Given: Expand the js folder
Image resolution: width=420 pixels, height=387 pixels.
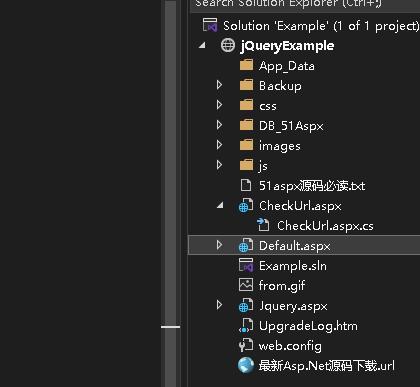Looking at the screenshot, I should pos(219,165).
